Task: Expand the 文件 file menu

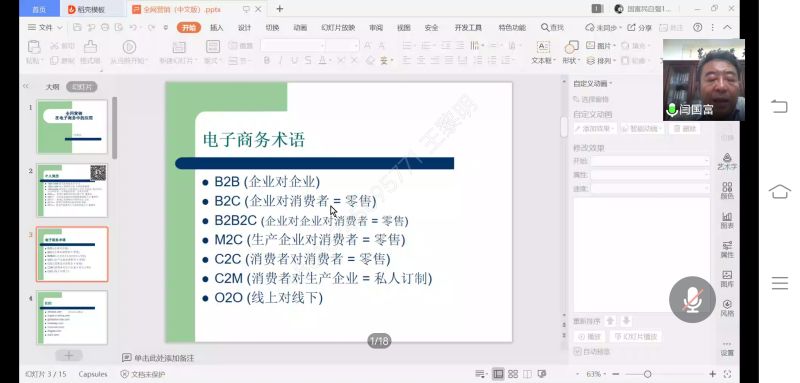Action: tap(45, 28)
